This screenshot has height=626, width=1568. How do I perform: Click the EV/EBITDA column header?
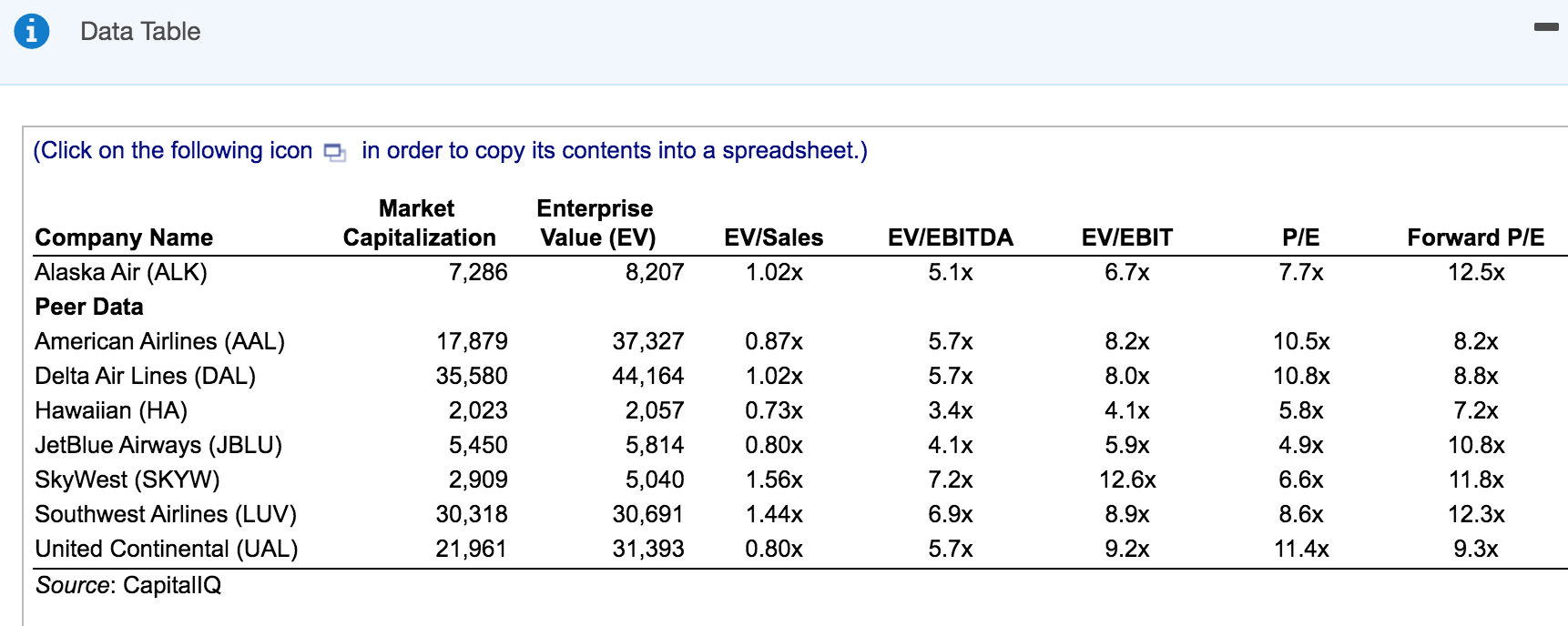[x=951, y=237]
